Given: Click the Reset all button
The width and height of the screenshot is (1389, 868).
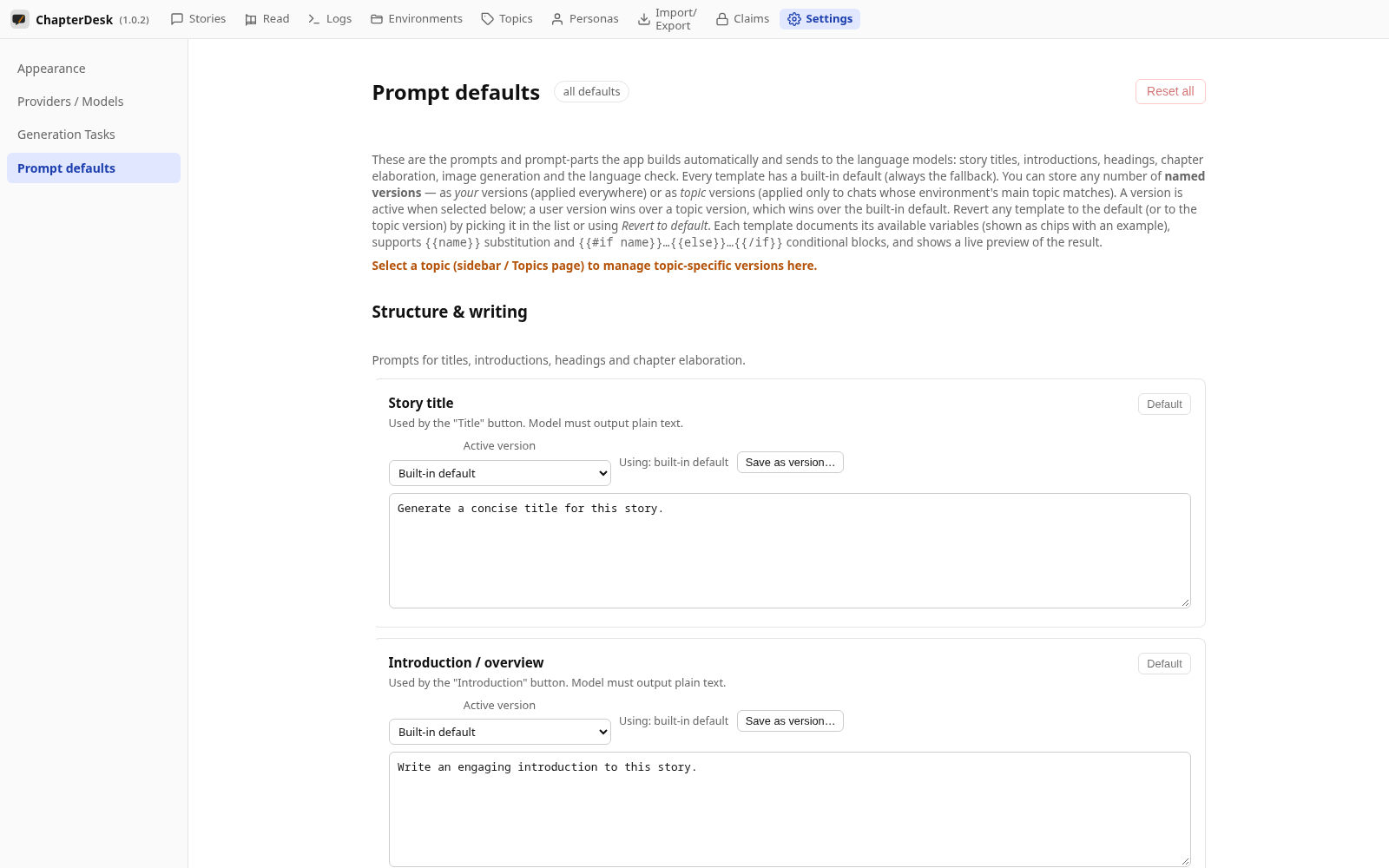Looking at the screenshot, I should click(1170, 91).
